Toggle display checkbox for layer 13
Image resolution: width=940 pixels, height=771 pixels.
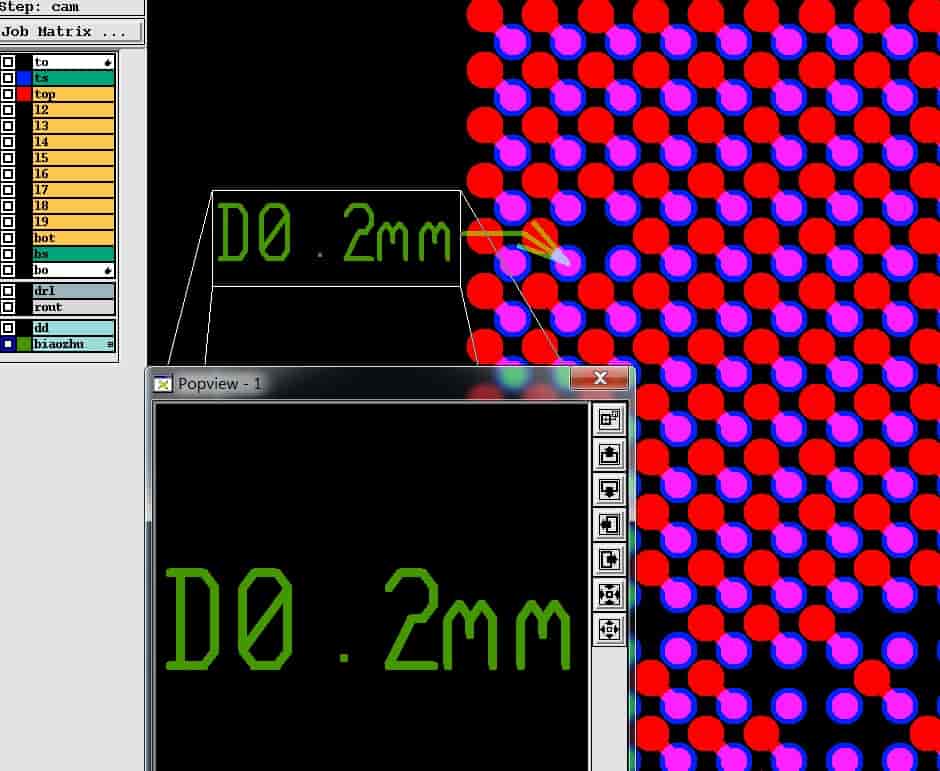click(8, 126)
